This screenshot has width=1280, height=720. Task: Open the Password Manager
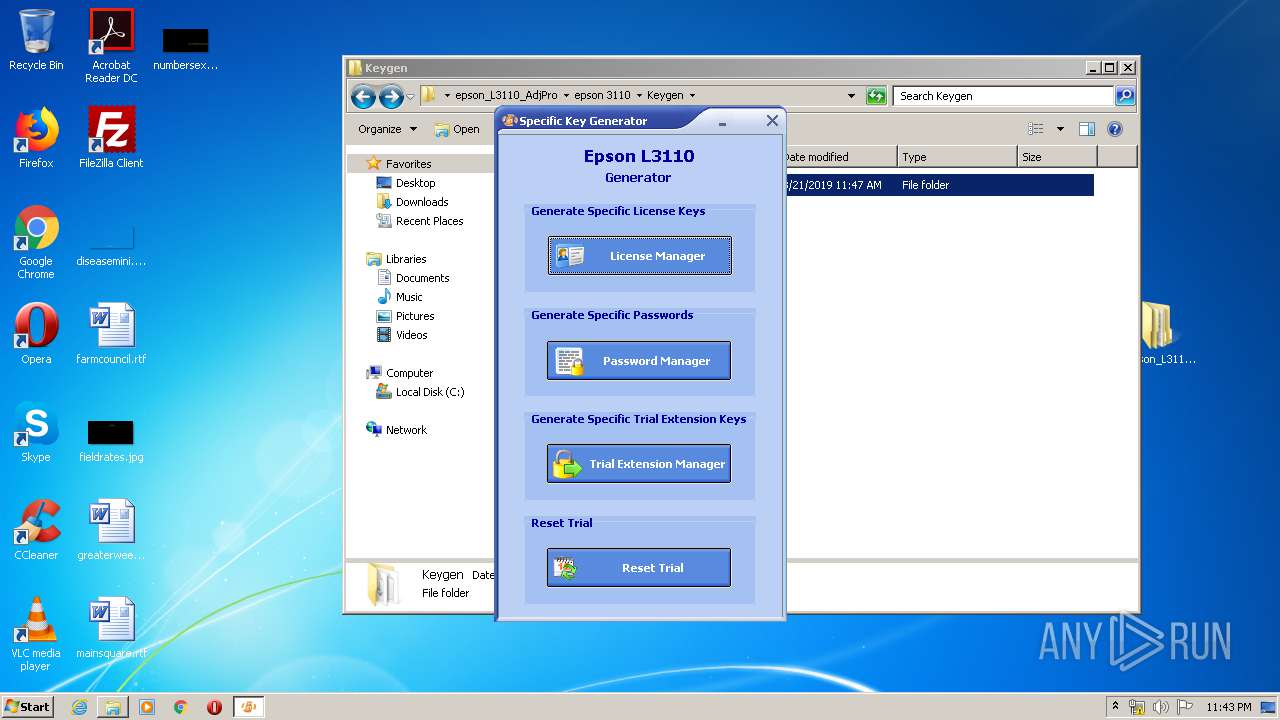(x=638, y=360)
